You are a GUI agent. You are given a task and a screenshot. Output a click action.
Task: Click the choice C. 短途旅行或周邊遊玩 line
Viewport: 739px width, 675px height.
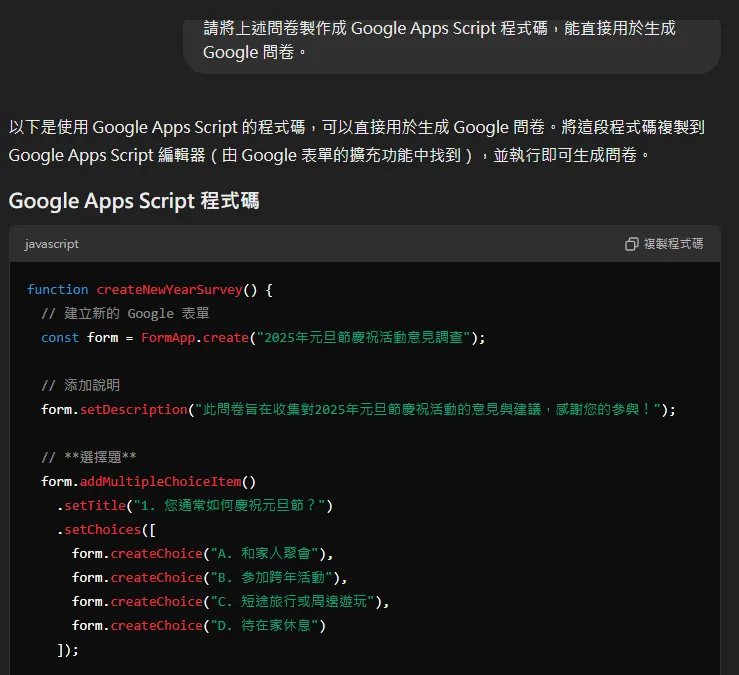click(x=230, y=601)
